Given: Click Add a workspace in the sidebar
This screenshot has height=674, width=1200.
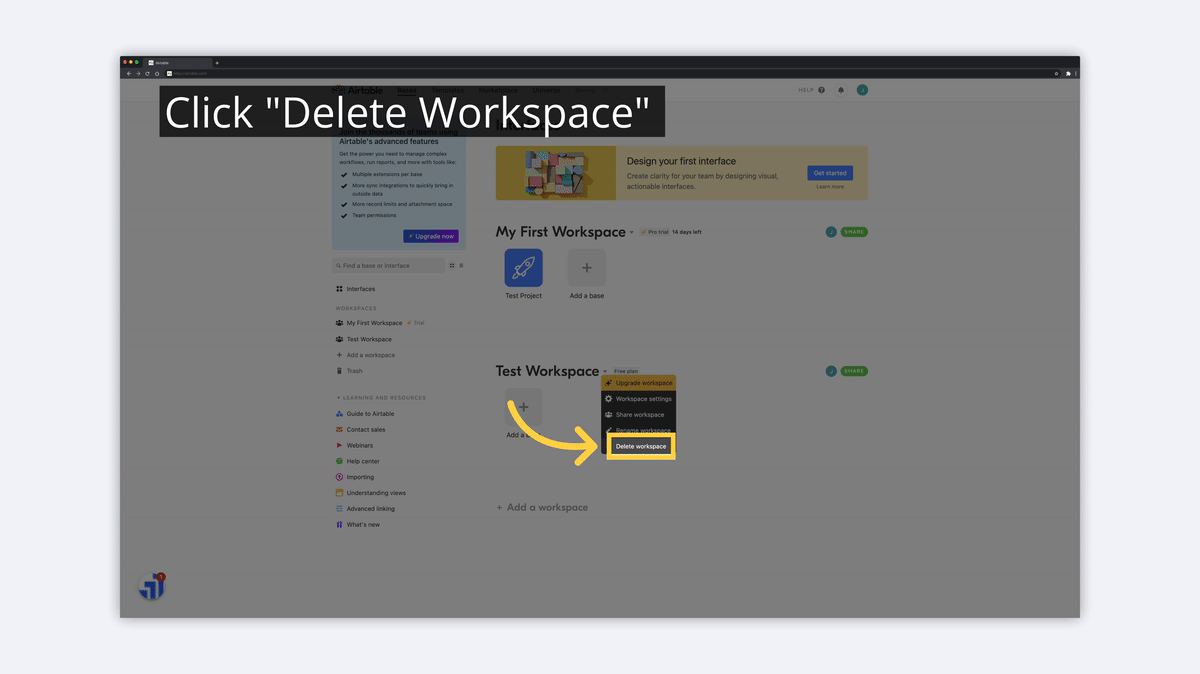Looking at the screenshot, I should [366, 355].
